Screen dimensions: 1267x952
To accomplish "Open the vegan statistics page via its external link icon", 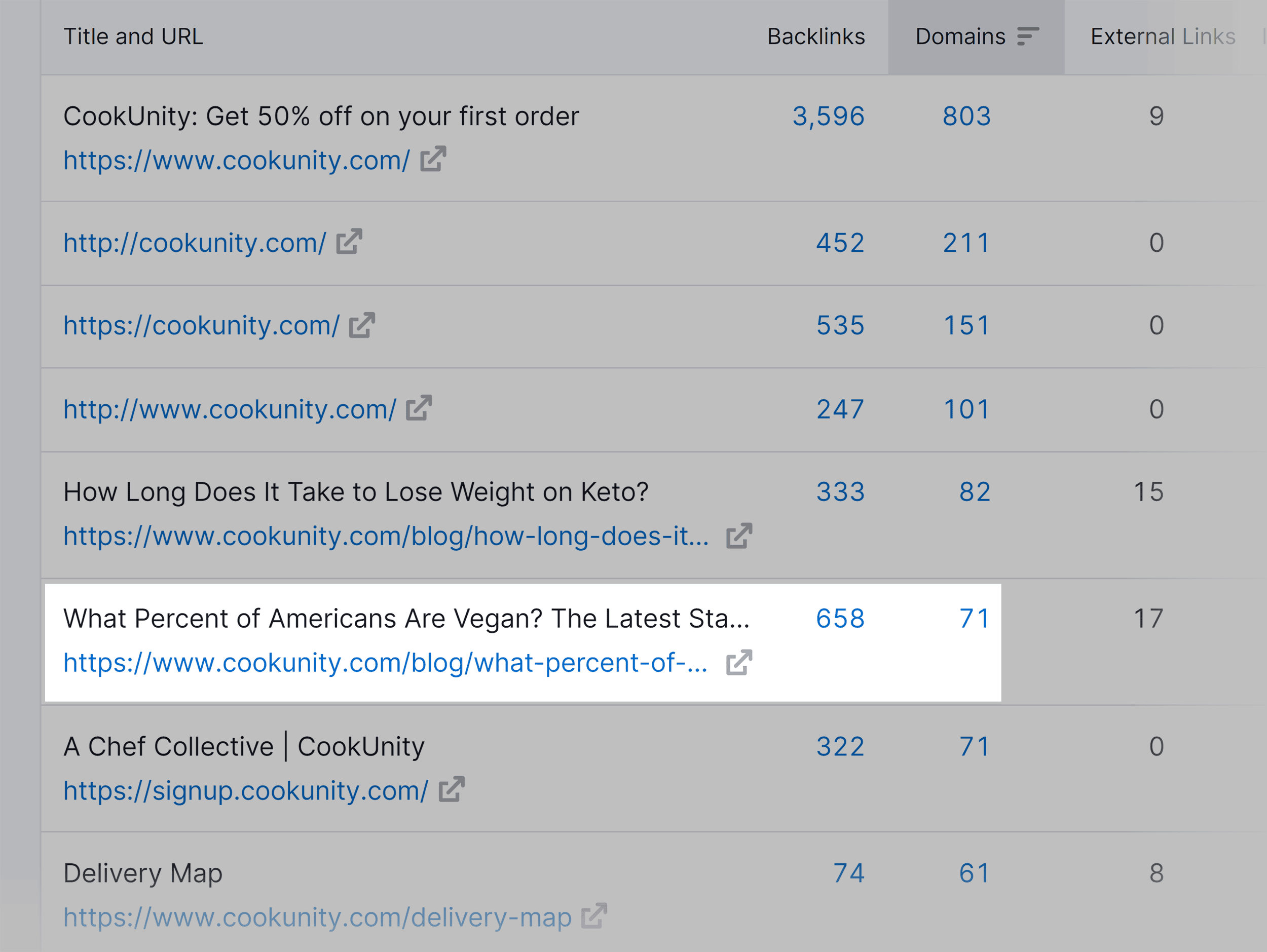I will (739, 662).
